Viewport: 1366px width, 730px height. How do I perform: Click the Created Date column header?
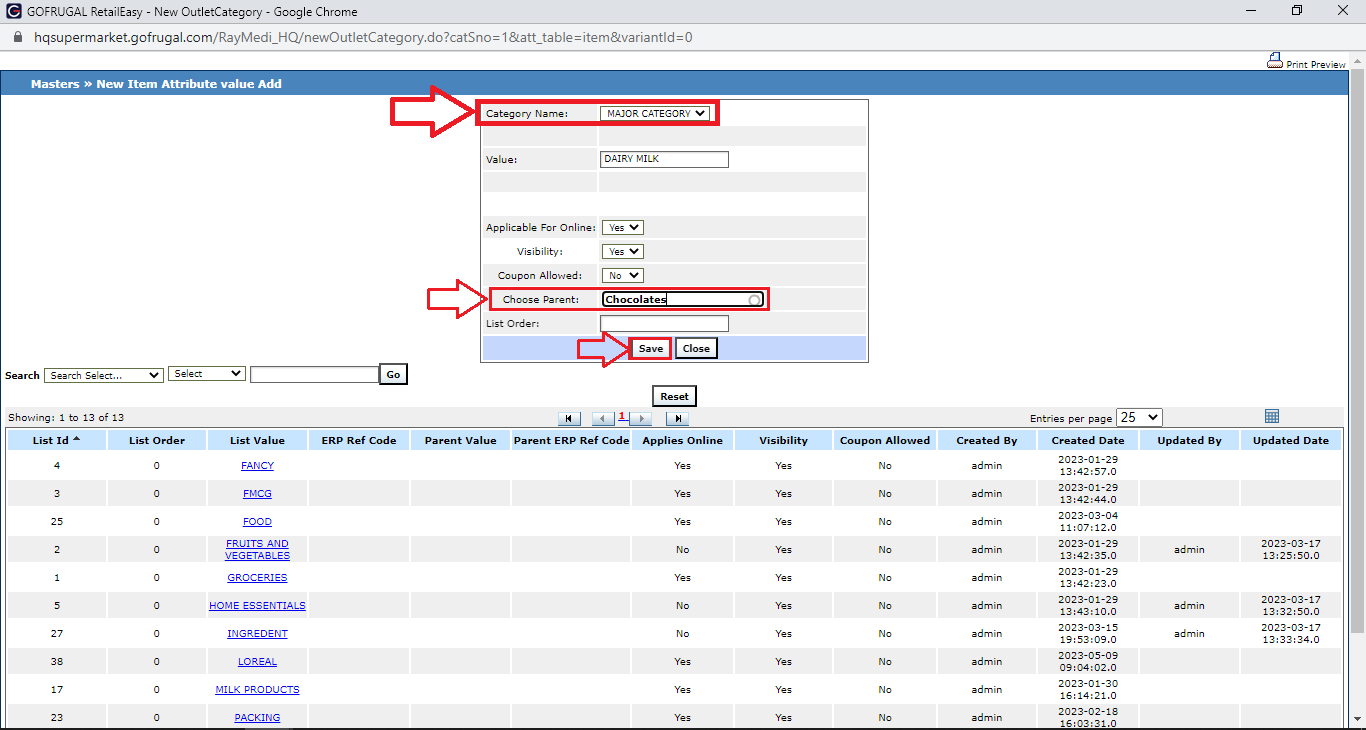point(1087,441)
